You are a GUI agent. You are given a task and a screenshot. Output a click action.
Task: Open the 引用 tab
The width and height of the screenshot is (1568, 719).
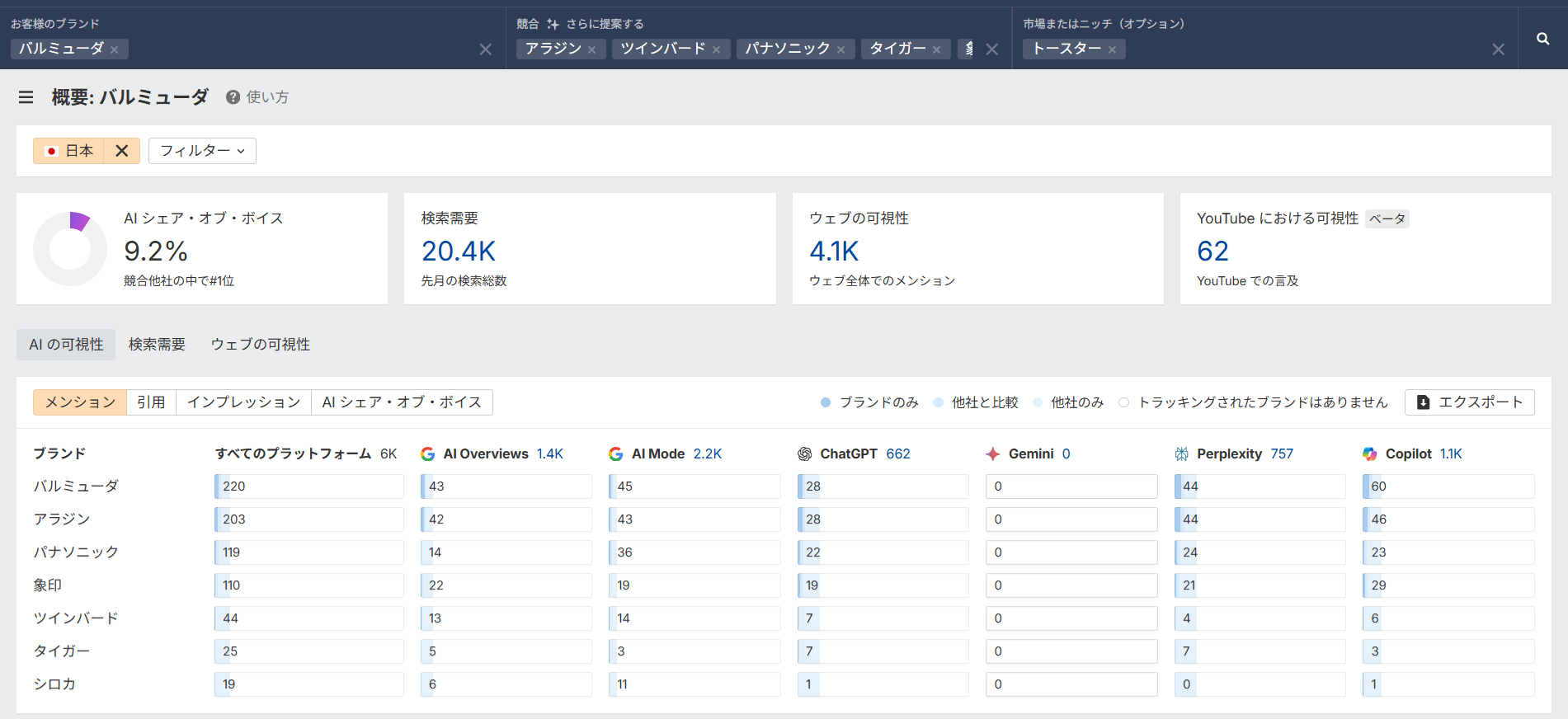[151, 402]
